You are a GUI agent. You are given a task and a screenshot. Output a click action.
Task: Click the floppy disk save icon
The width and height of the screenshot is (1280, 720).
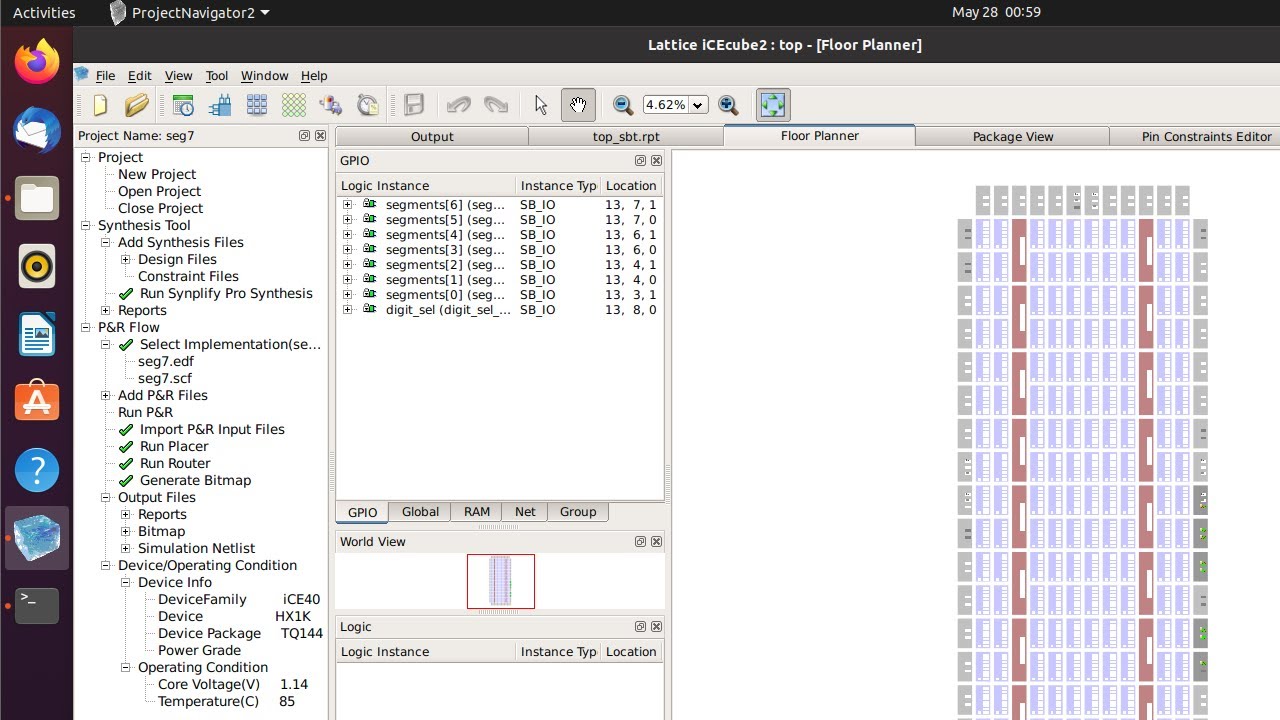pyautogui.click(x=414, y=105)
